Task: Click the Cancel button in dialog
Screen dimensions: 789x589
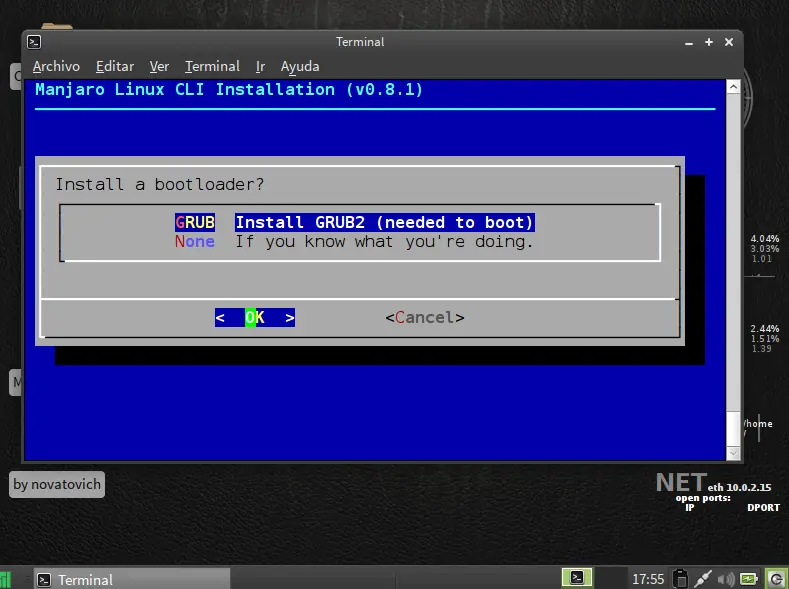Action: click(425, 317)
